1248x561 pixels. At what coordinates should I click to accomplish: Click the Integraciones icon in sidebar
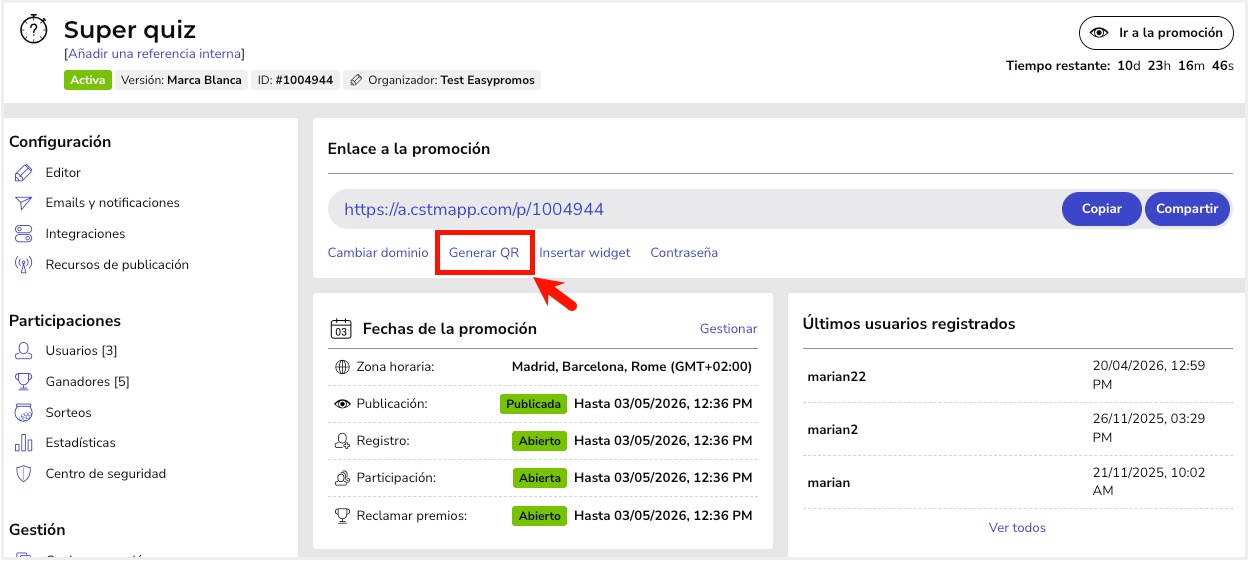tap(24, 234)
